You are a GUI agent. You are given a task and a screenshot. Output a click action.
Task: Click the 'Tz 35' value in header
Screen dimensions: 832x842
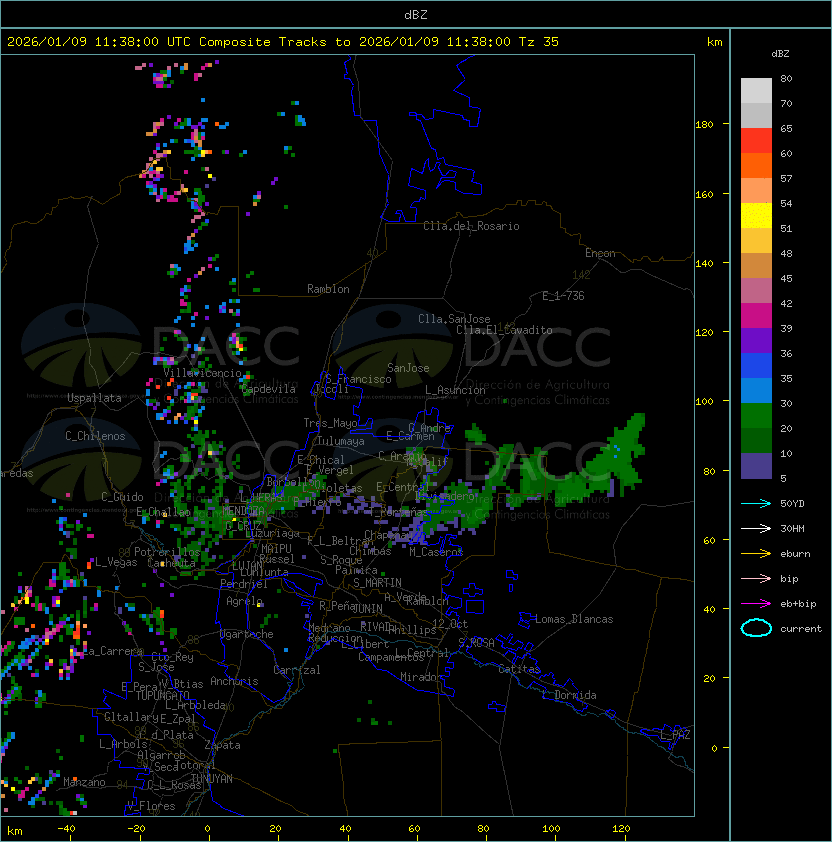(x=539, y=42)
